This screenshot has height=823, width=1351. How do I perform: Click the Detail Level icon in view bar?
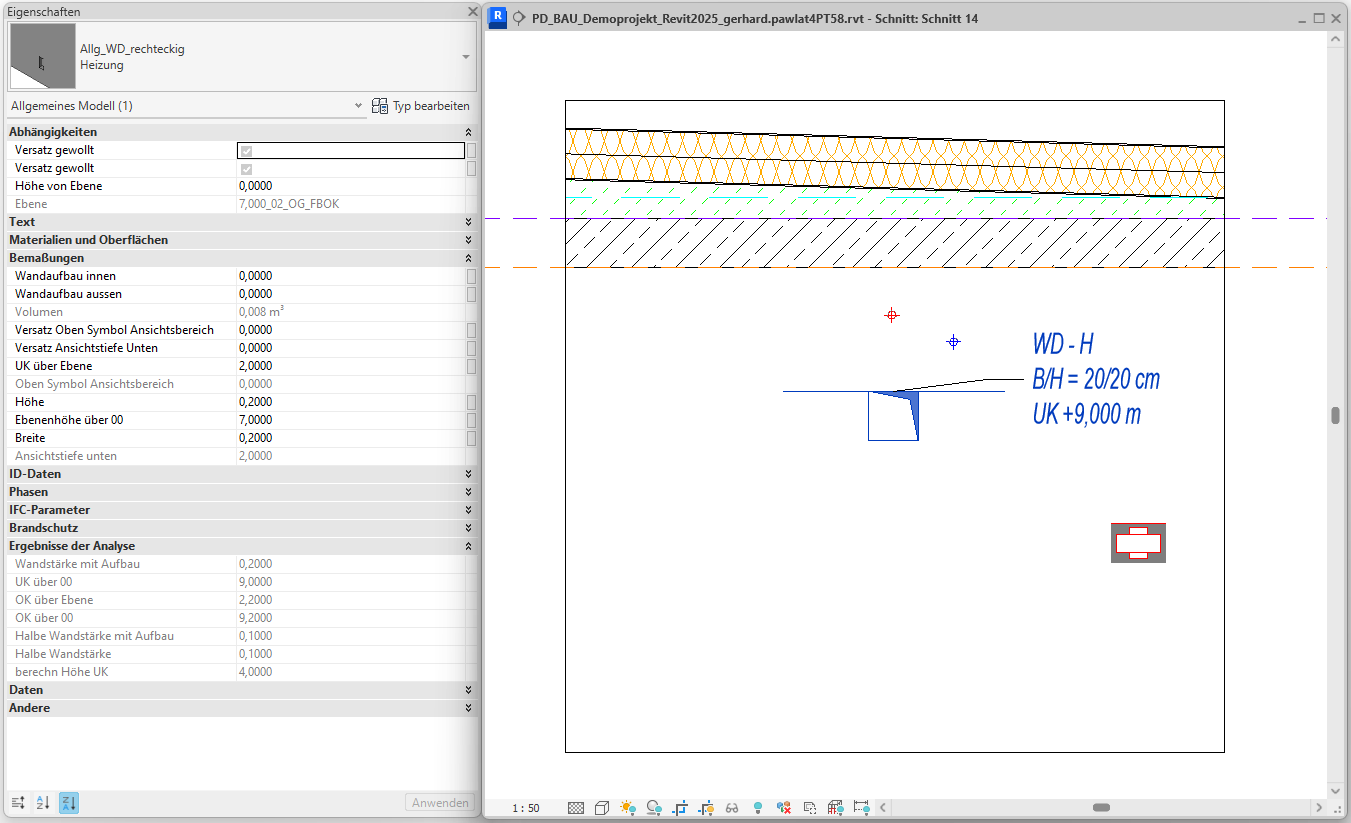tap(576, 807)
